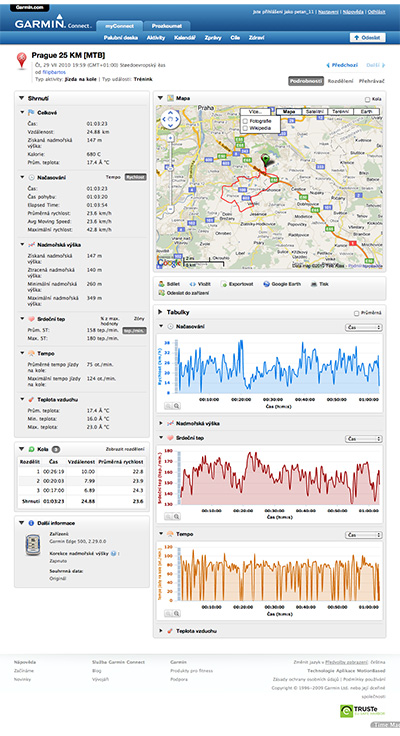Expand the Tabulky section
This screenshot has height=736, width=400.
[x=160, y=312]
